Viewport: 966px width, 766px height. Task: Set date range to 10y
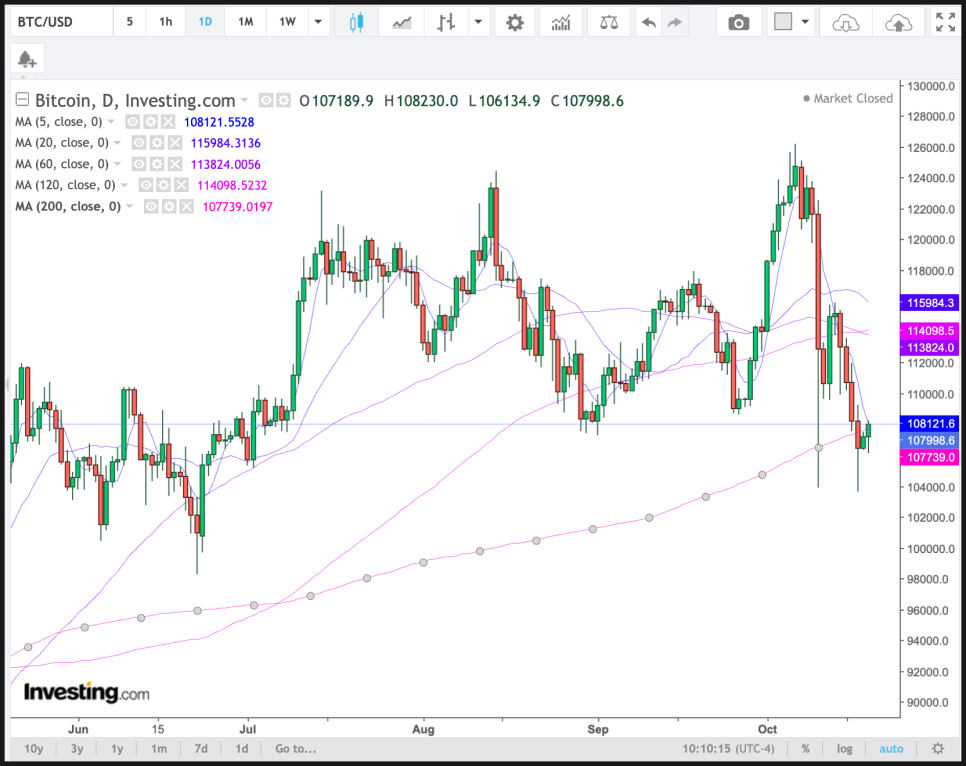[33, 749]
